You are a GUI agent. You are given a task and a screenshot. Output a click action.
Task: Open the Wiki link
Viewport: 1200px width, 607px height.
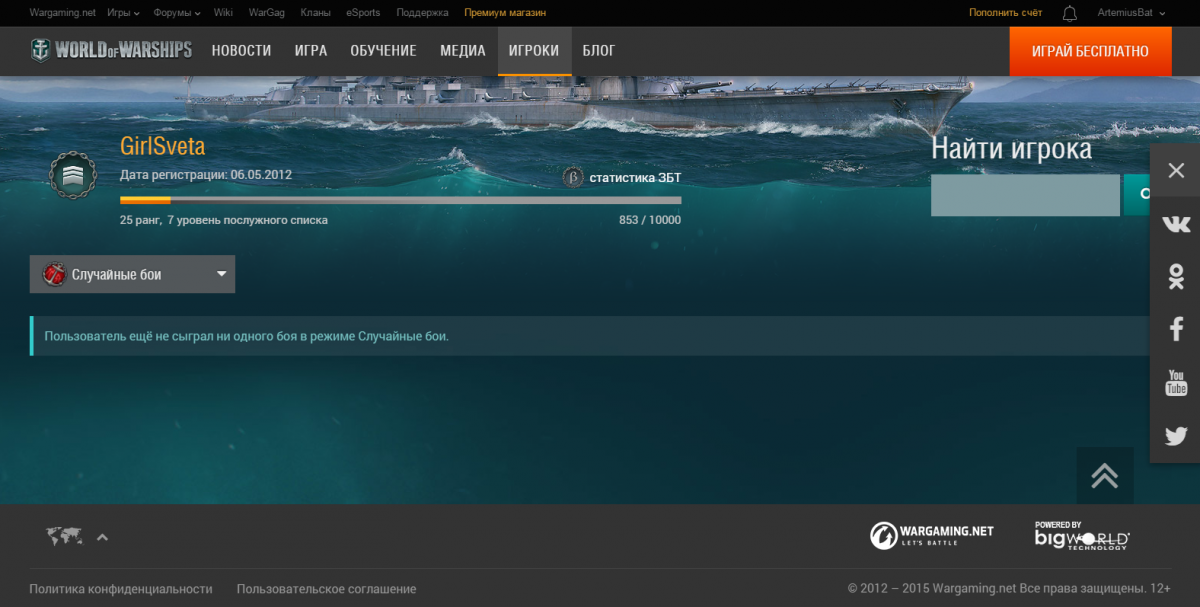click(x=223, y=13)
